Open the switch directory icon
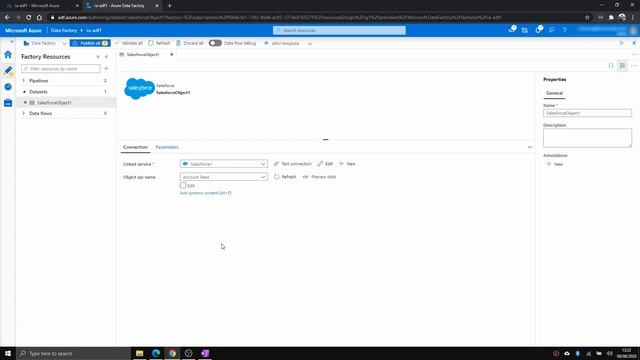 [525, 30]
